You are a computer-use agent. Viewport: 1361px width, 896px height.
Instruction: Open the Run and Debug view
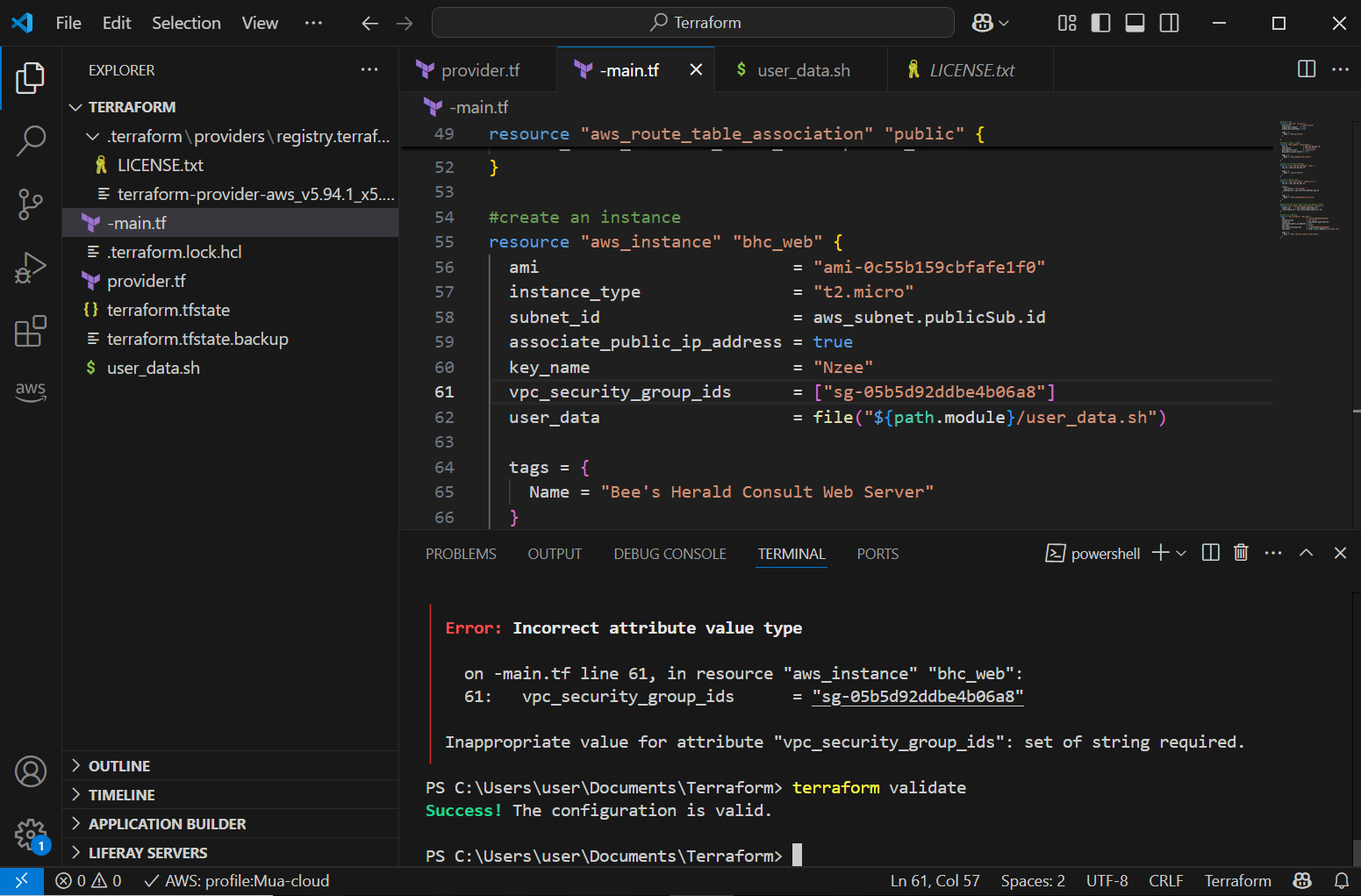[31, 268]
